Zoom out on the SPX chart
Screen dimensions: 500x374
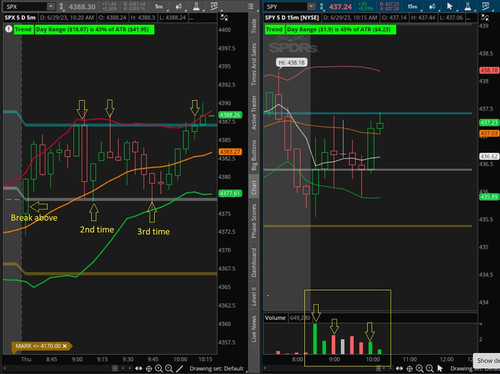coord(169,368)
